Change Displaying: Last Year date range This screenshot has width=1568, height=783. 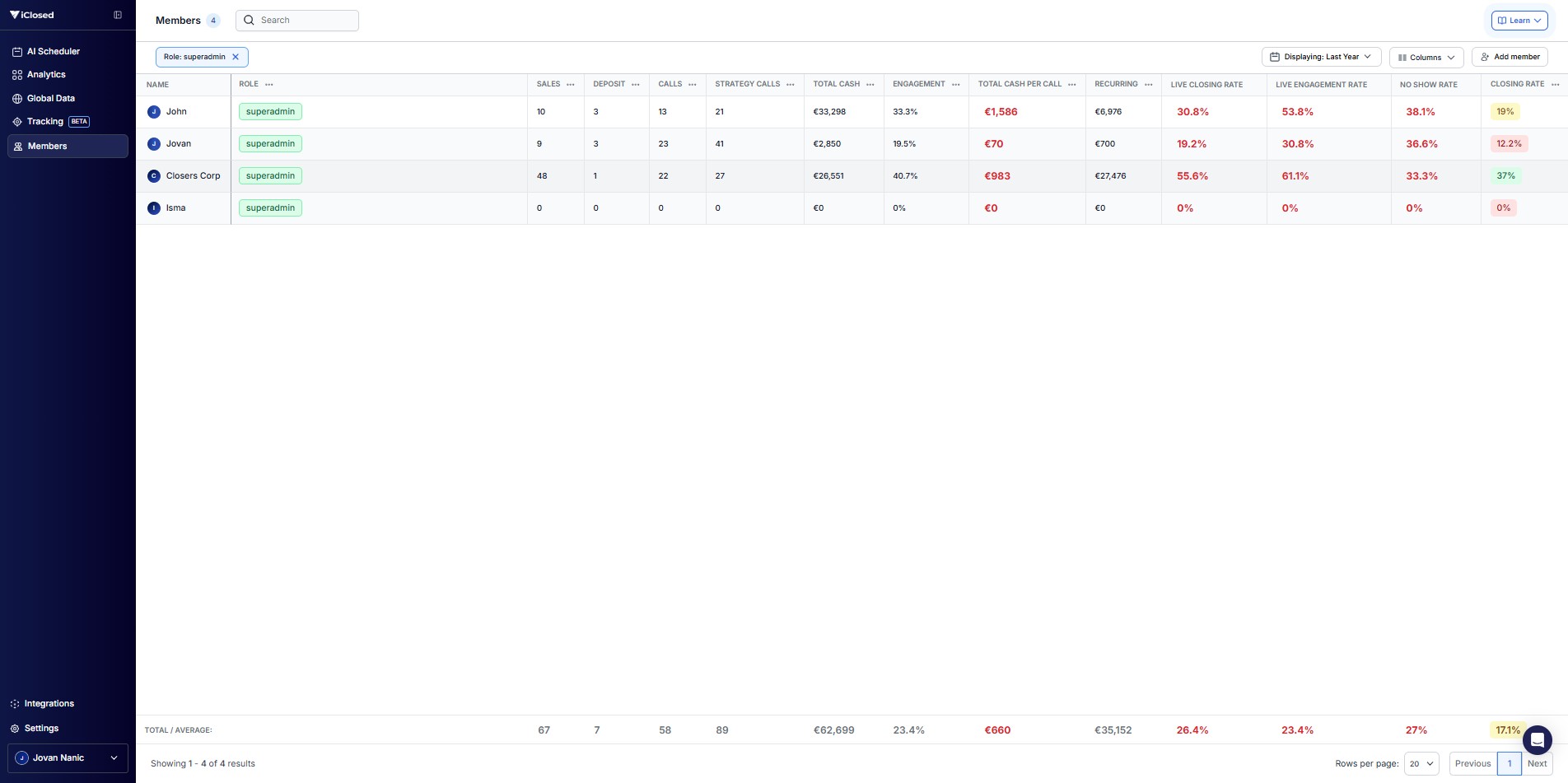click(1321, 57)
